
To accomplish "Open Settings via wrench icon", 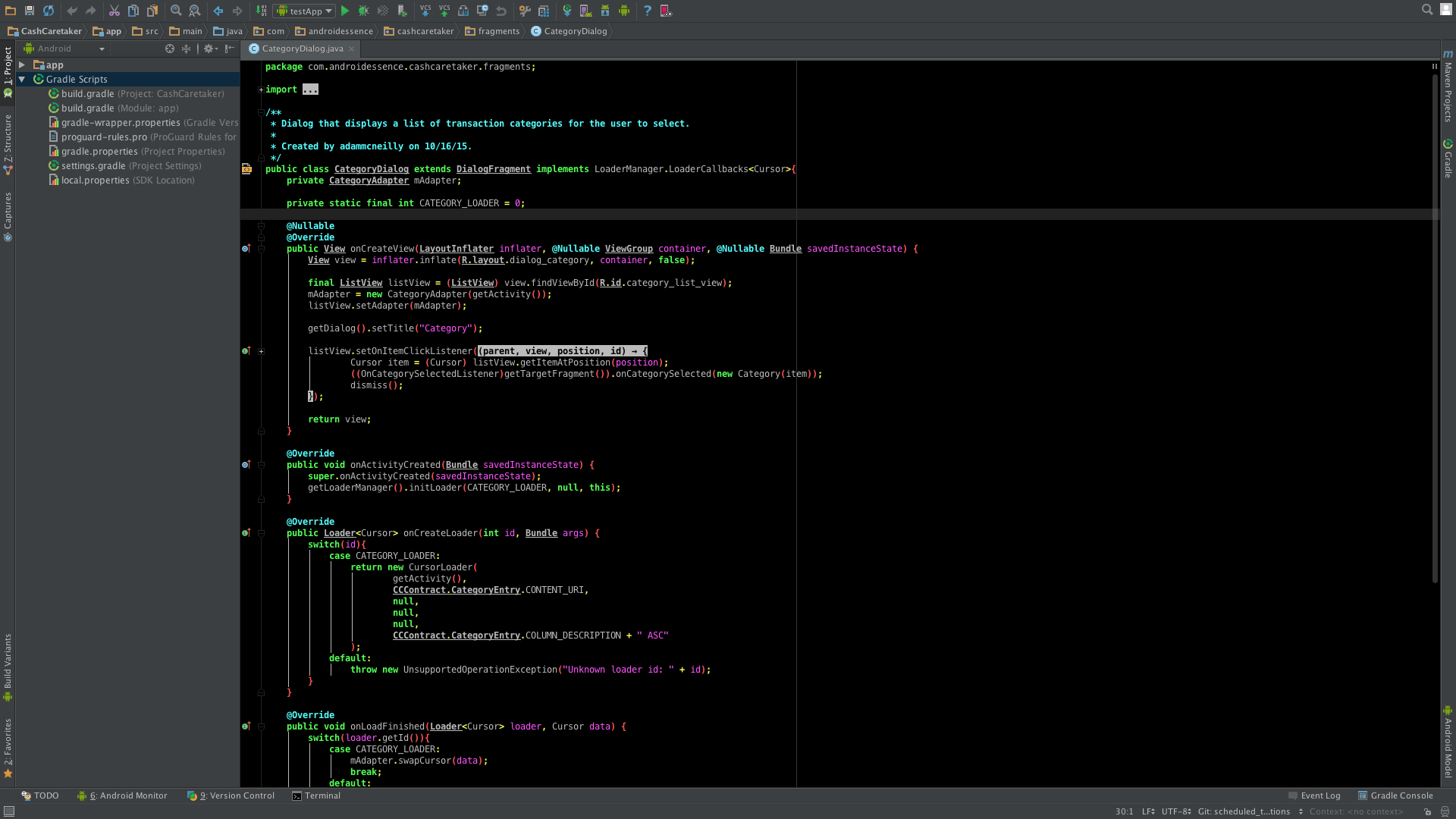I will [525, 11].
